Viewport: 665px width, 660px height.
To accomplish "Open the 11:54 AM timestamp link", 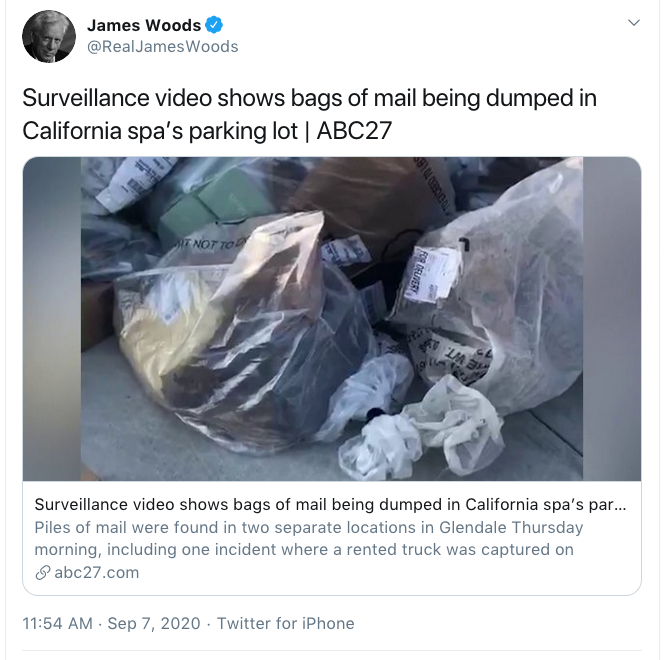I will pos(57,624).
